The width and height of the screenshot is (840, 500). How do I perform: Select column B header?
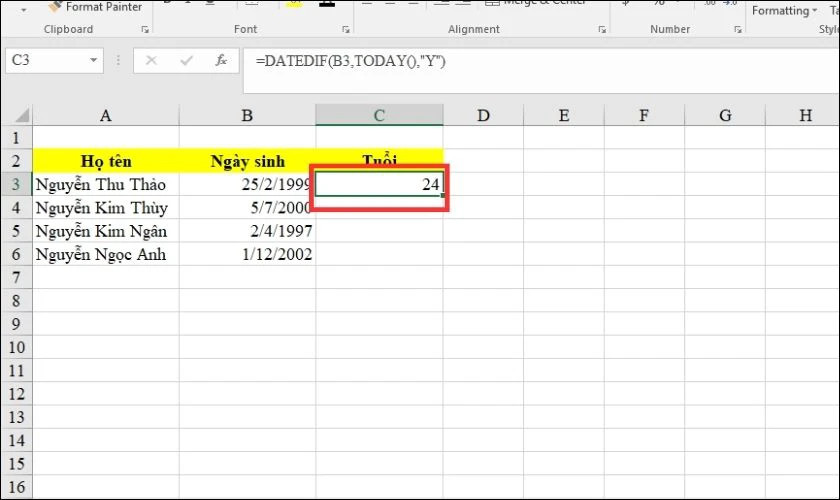[x=247, y=115]
